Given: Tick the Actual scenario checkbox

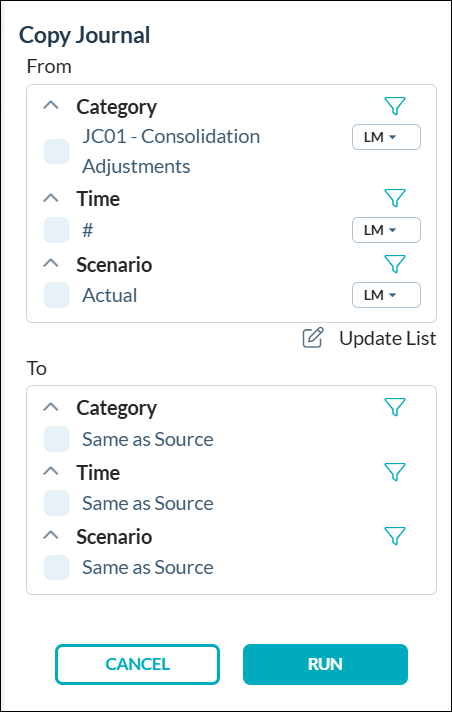Looking at the screenshot, I should tap(56, 295).
